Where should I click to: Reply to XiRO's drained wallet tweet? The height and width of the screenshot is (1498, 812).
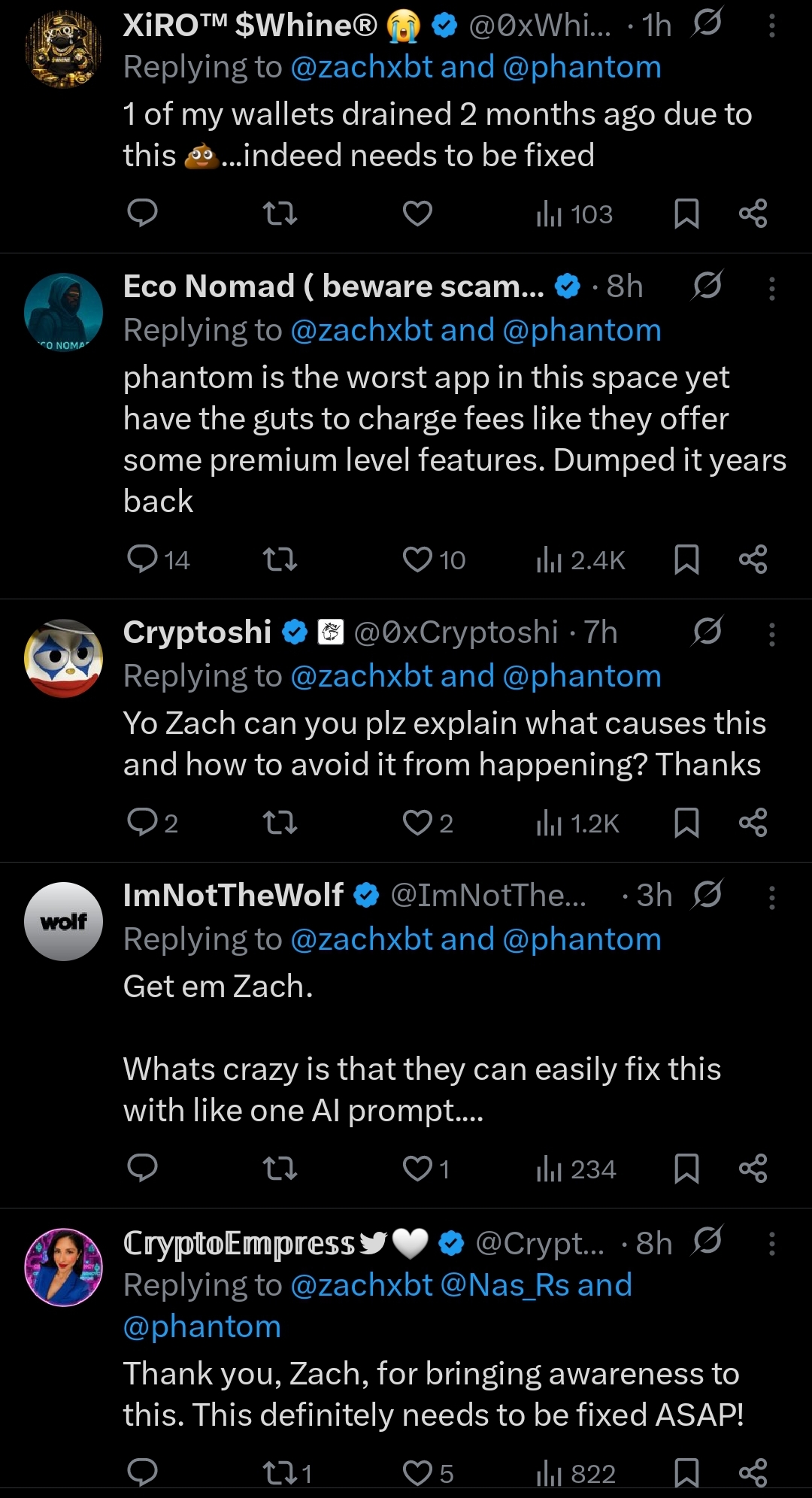click(142, 214)
